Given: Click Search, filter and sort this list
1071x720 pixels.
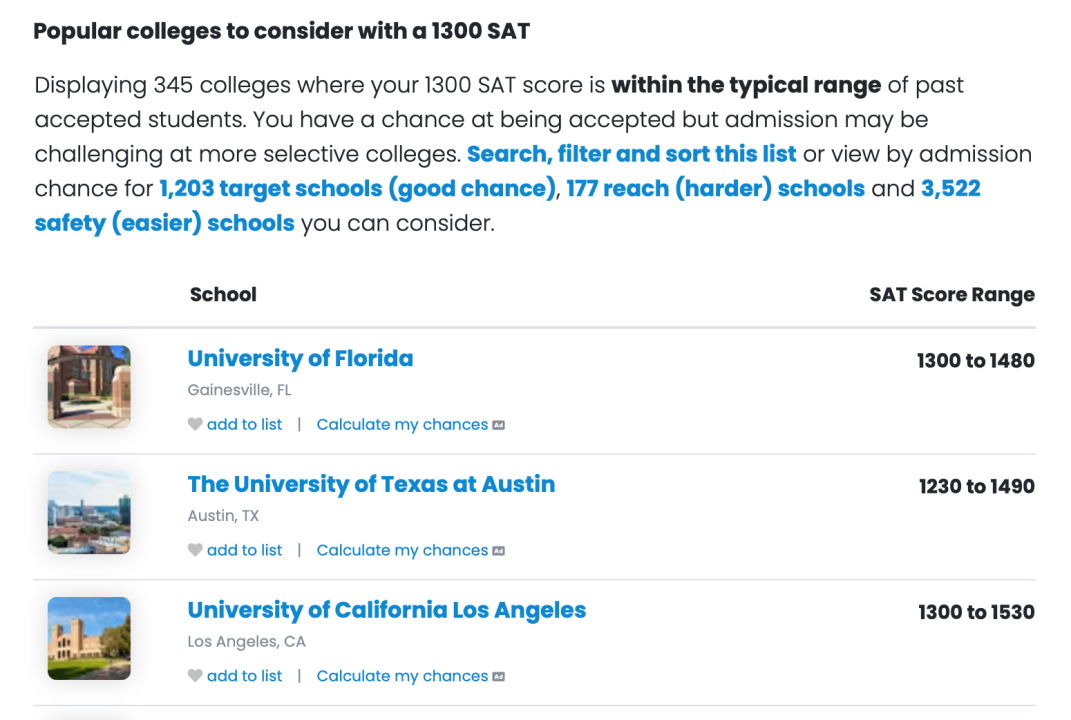Looking at the screenshot, I should (x=632, y=154).
